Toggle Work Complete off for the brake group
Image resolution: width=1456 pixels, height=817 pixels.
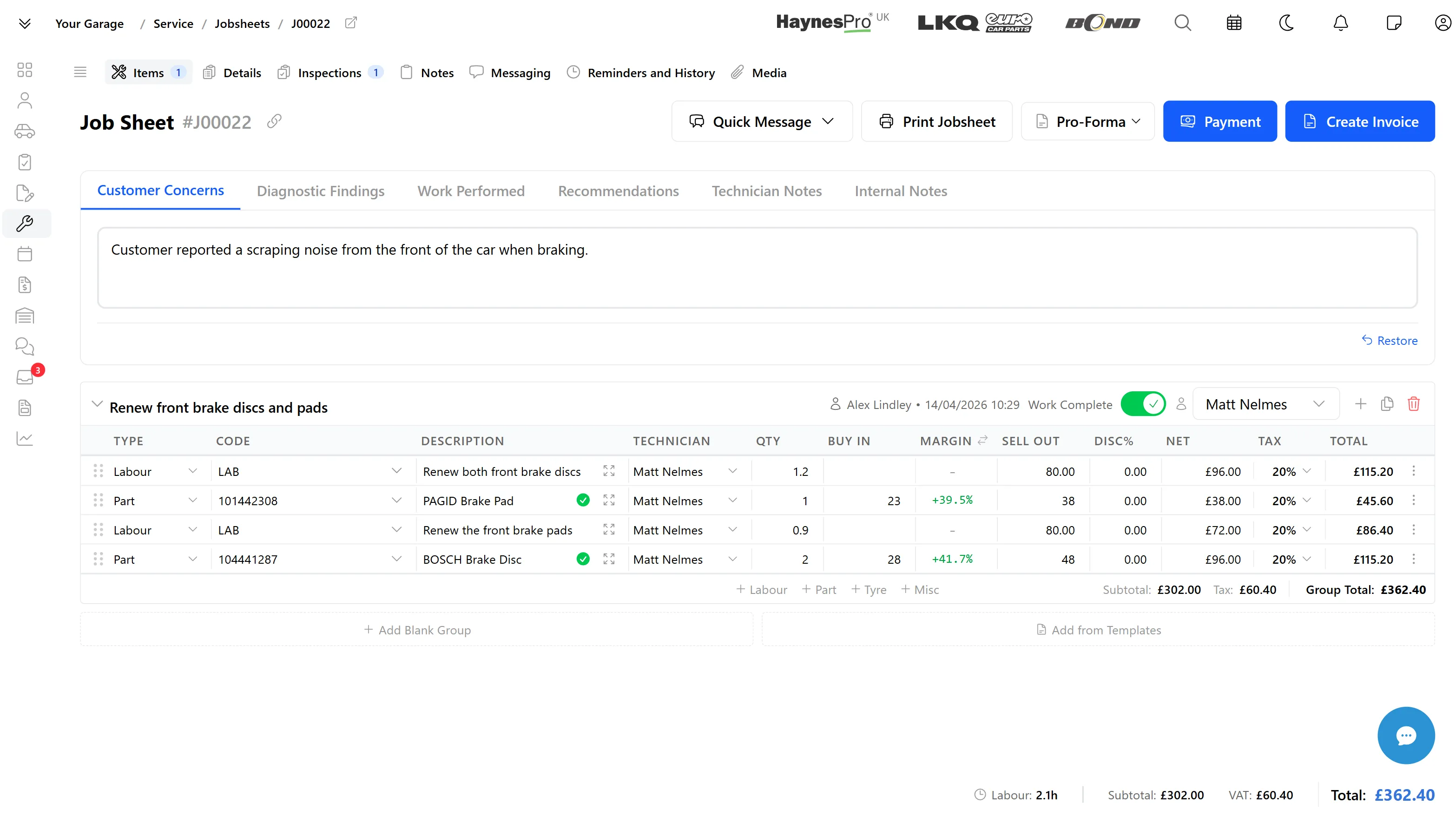(1143, 404)
